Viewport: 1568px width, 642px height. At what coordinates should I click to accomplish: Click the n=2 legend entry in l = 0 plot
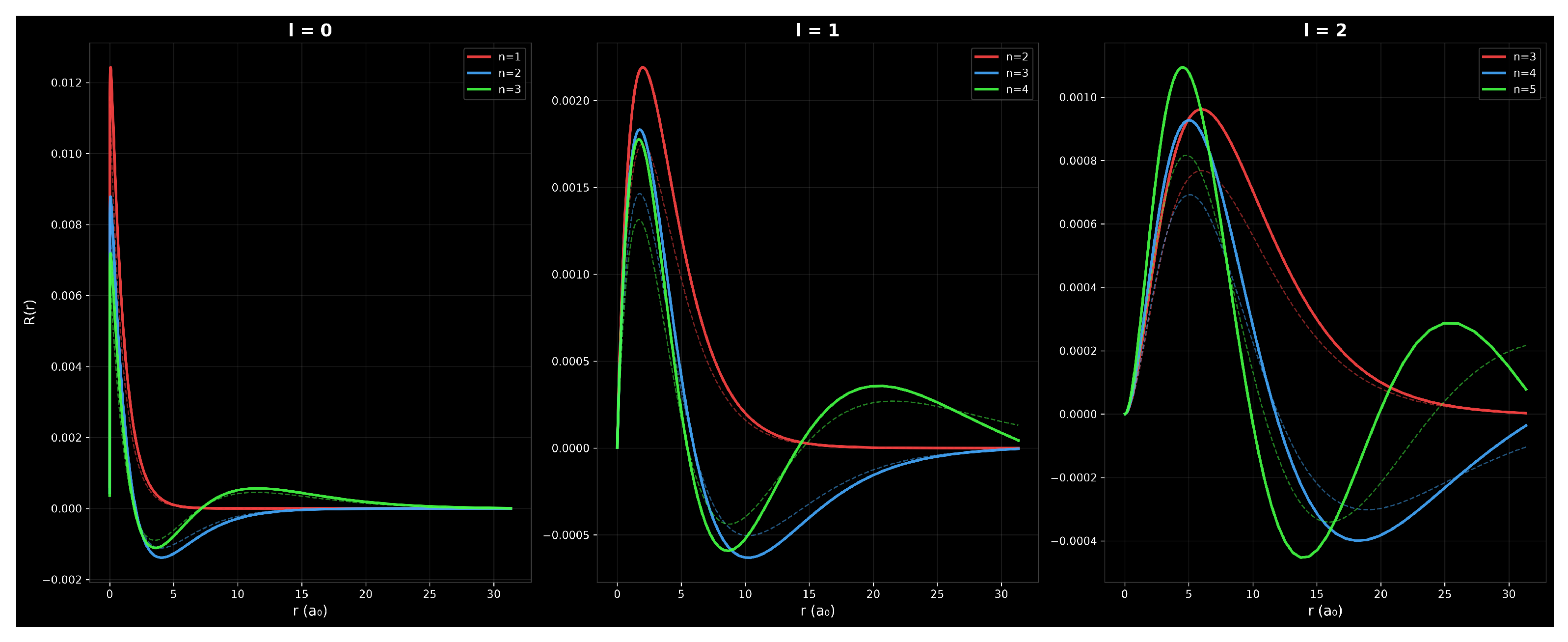coord(494,73)
